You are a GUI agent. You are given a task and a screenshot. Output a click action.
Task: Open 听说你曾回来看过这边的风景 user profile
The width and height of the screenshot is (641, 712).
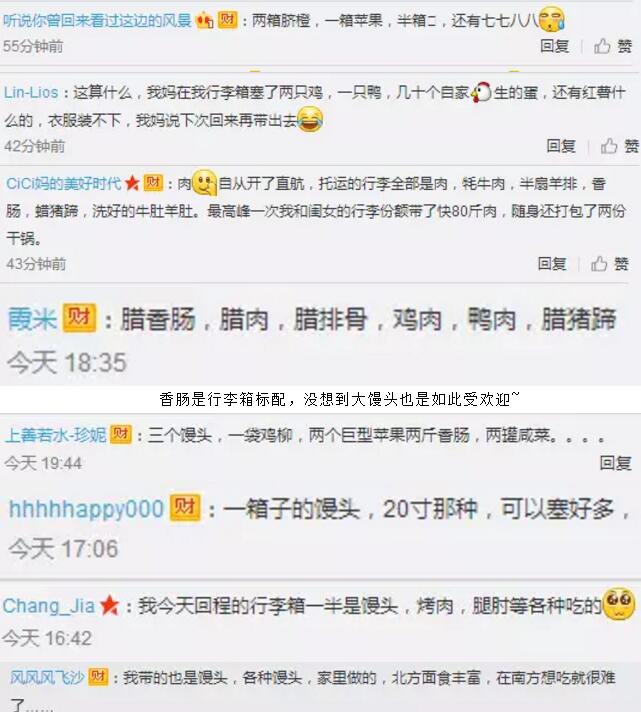coord(97,20)
